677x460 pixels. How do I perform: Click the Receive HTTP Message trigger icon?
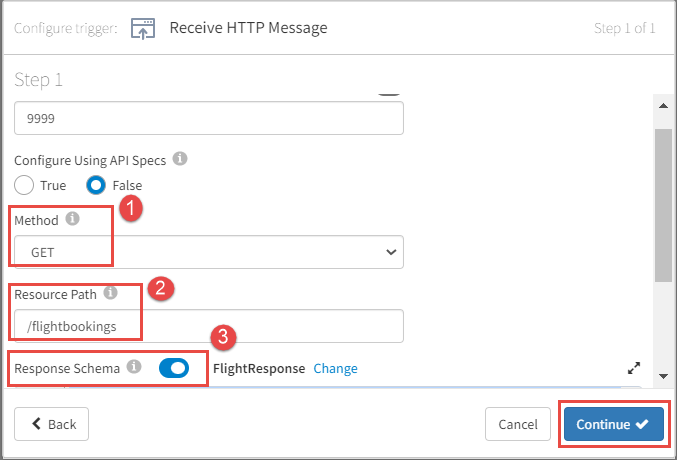tap(144, 27)
